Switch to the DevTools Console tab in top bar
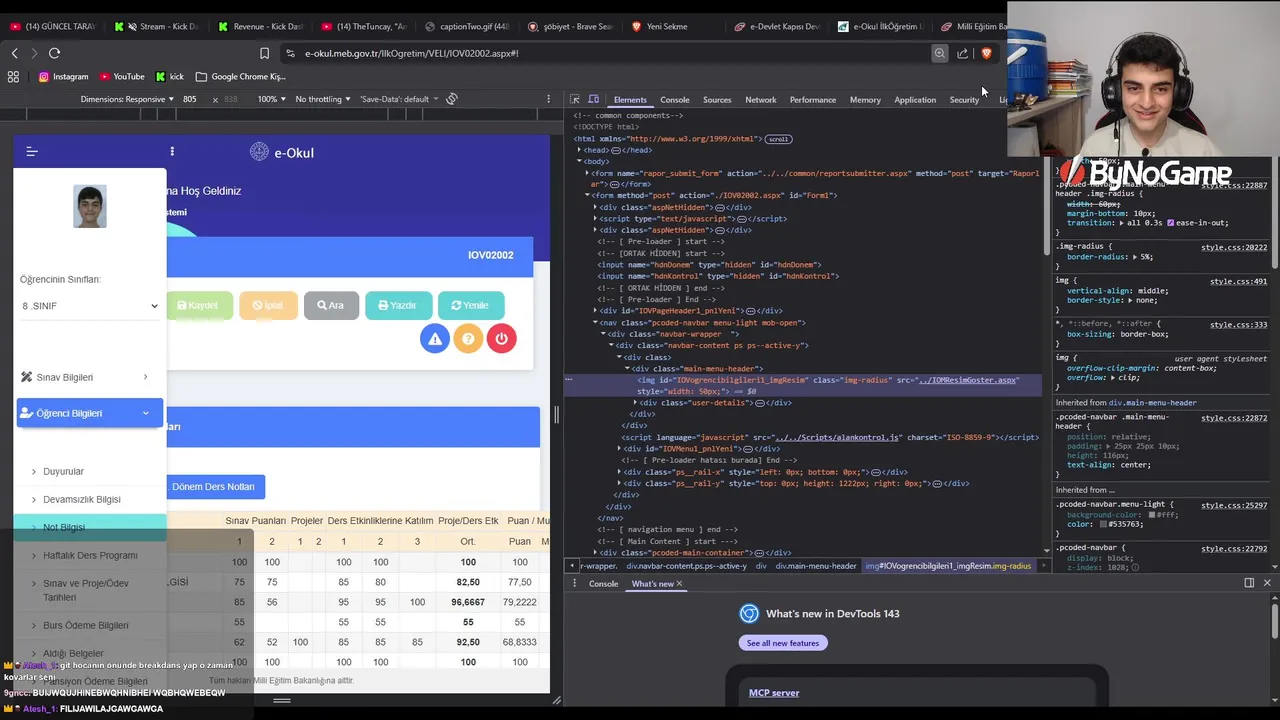 coord(674,100)
